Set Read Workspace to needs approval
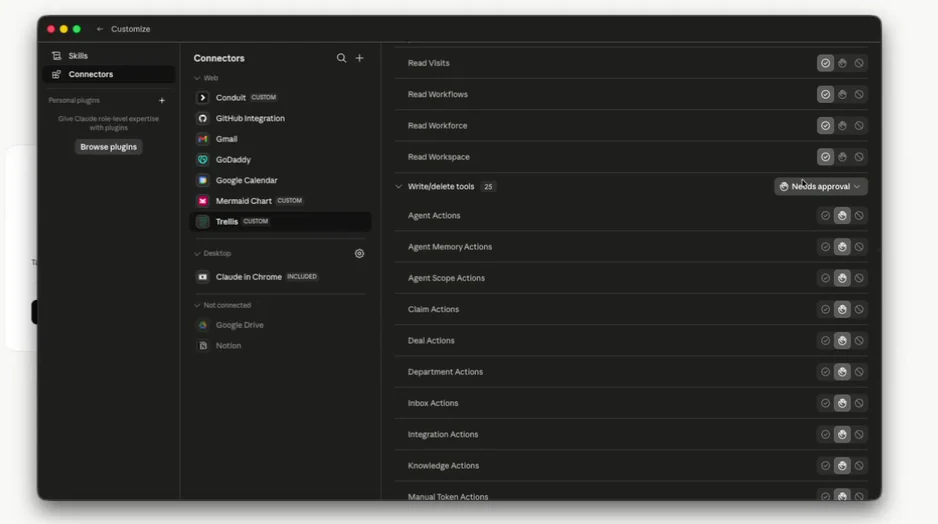The width and height of the screenshot is (938, 524). [x=842, y=157]
